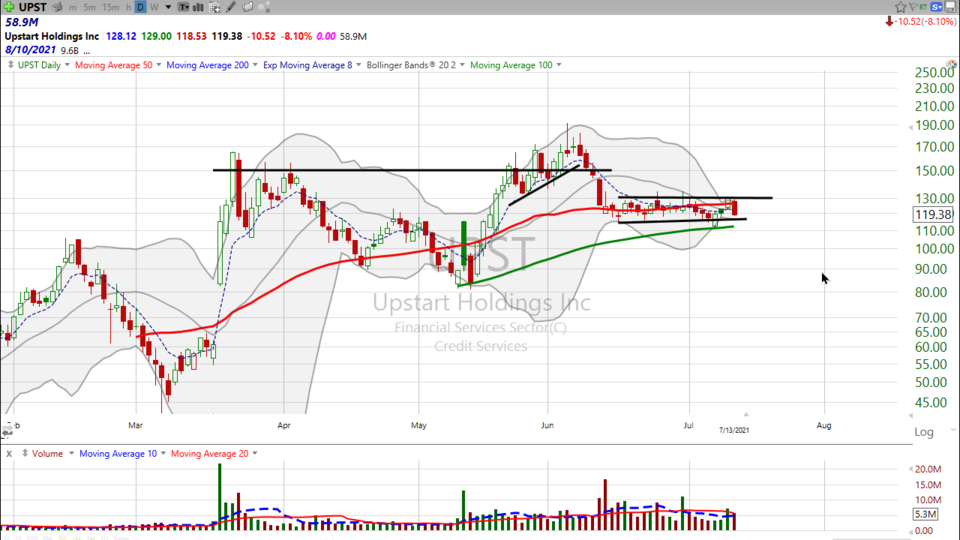Toggle the flag icon
This screenshot has height=540, width=960.
[x=912, y=7]
